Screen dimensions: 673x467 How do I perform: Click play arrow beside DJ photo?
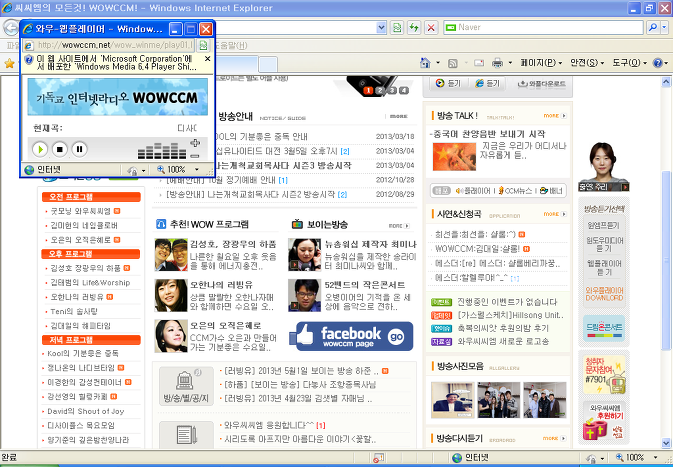click(625, 187)
